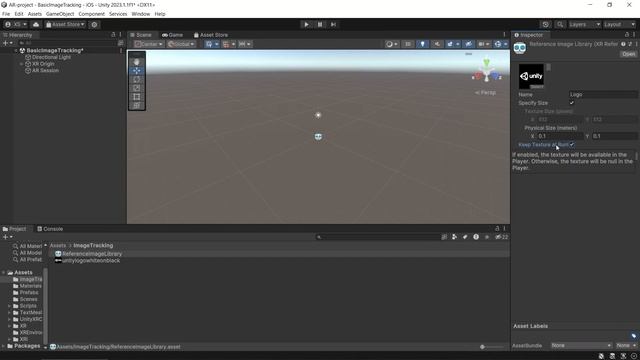Toggle scene lighting bulb icon
This screenshot has height=360, width=640.
click(x=422, y=44)
